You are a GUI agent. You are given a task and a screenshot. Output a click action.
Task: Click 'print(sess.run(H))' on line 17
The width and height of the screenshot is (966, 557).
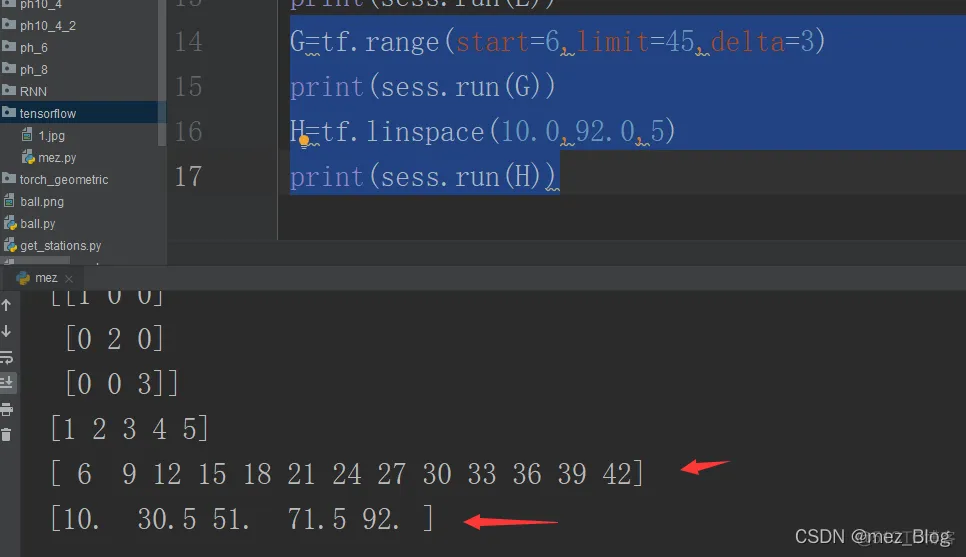click(x=423, y=177)
